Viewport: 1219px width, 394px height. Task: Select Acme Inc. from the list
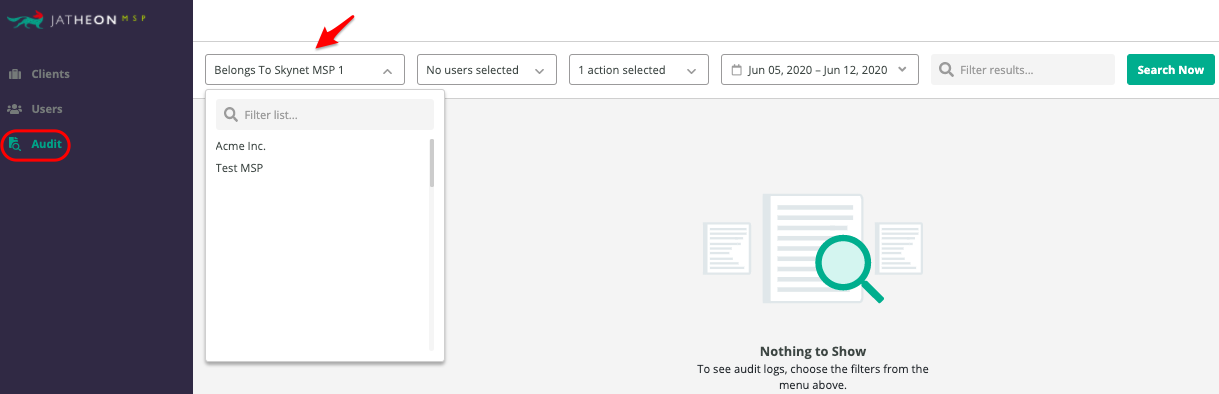[x=241, y=146]
